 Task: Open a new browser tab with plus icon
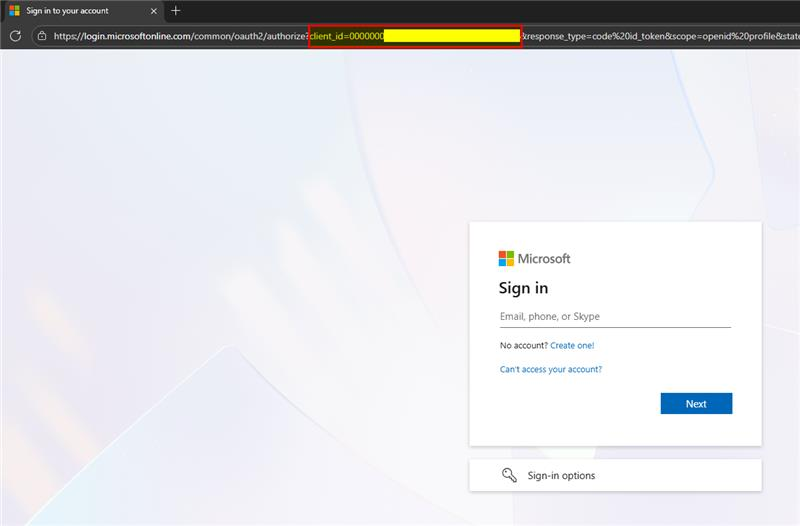point(176,11)
